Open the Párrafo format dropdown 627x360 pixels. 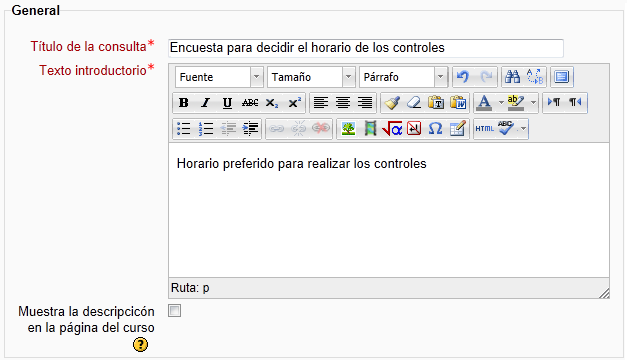point(403,77)
